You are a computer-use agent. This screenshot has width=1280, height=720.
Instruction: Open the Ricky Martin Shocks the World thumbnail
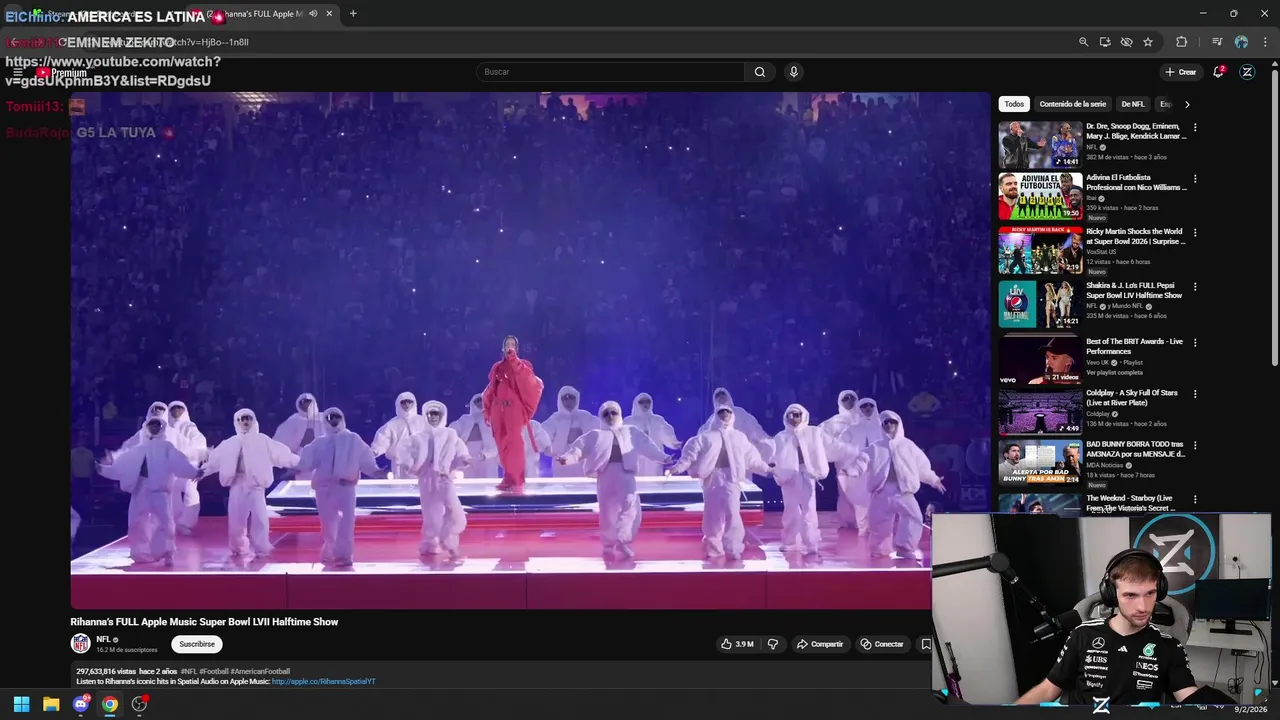click(x=1040, y=251)
